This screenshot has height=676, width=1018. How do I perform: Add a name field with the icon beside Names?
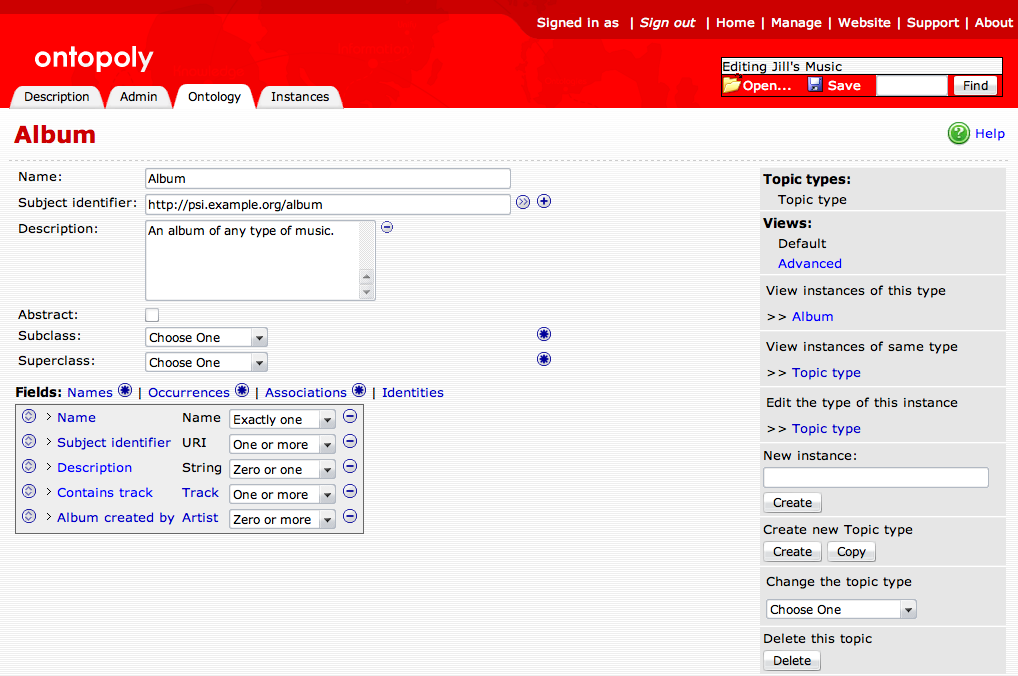[x=125, y=391]
